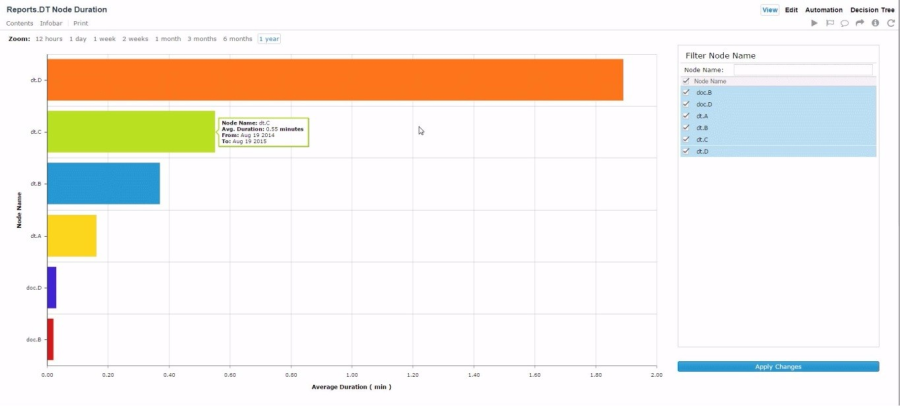This screenshot has height=406, width=900.
Task: Click the refresh icon
Action: (x=890, y=23)
